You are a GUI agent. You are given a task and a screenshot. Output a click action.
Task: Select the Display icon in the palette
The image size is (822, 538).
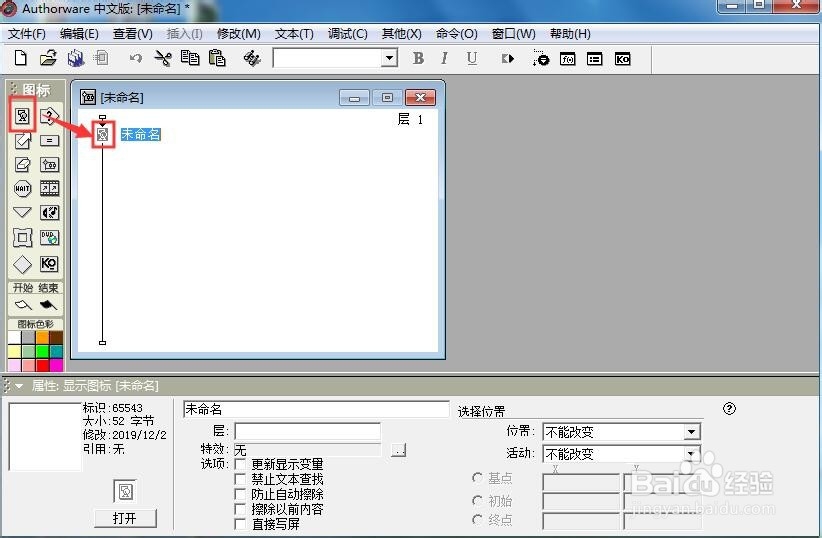[x=23, y=115]
